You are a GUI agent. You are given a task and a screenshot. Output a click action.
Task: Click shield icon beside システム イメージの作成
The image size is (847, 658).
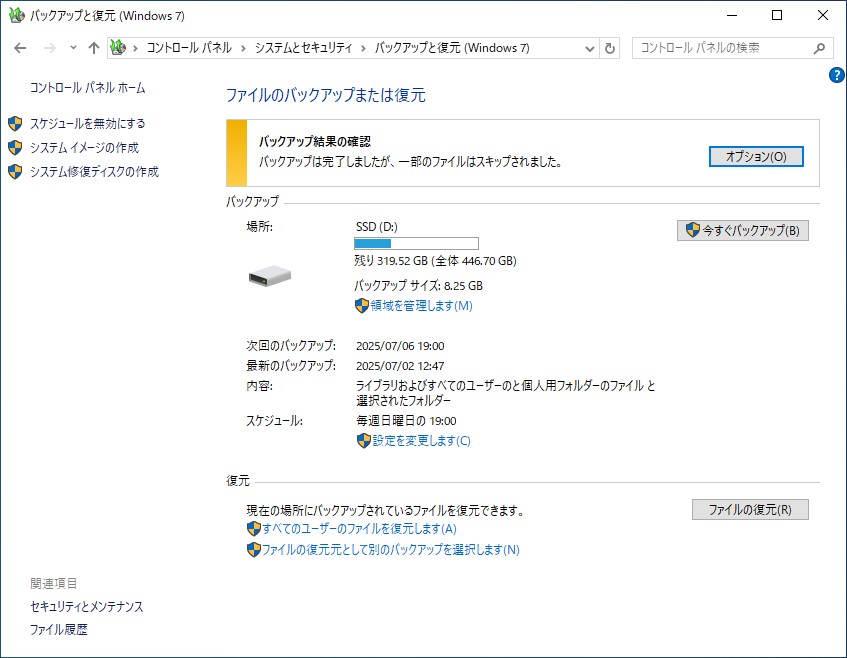pyautogui.click(x=15, y=147)
